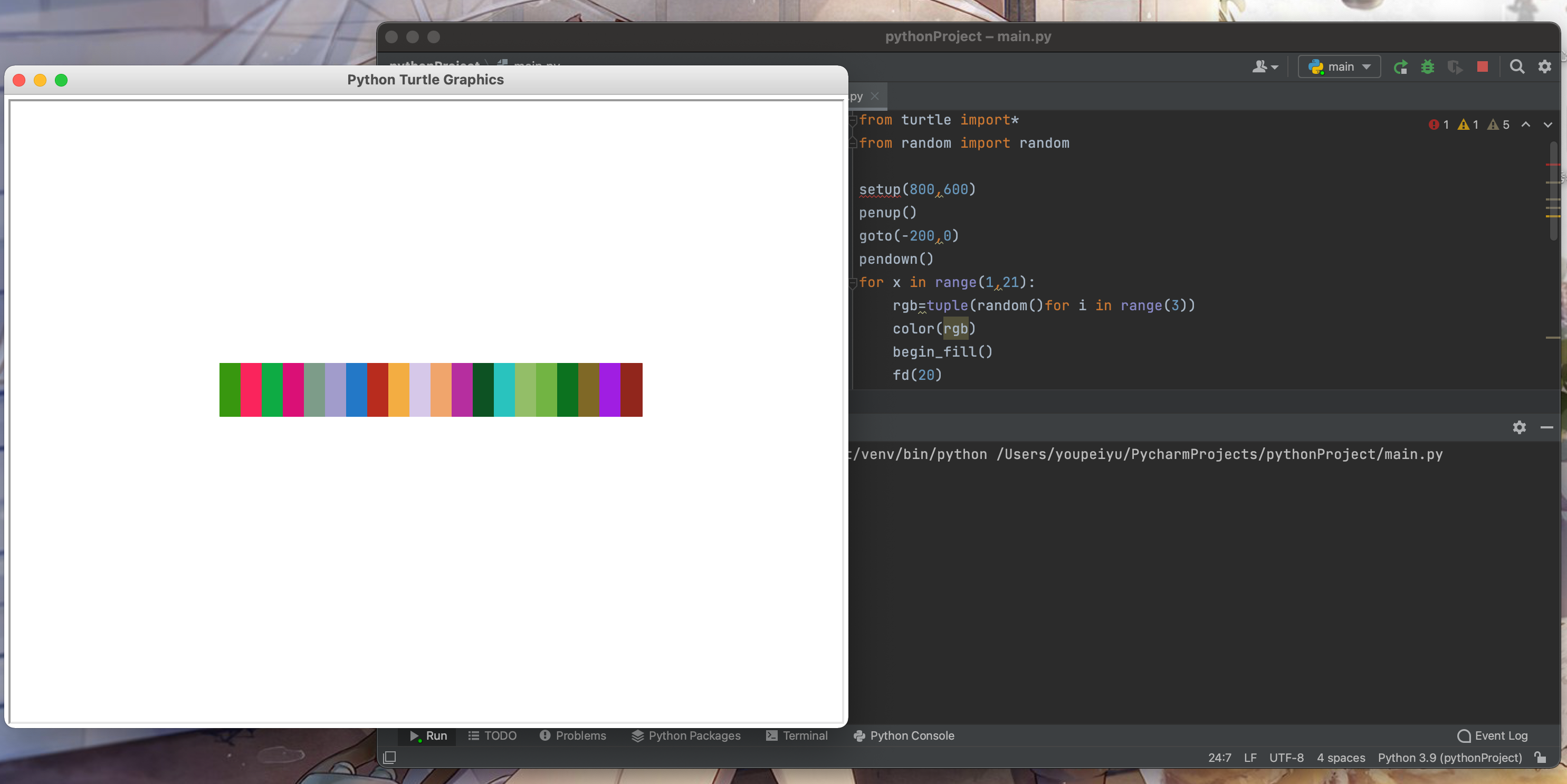Click the orange stripe in turtle canvas
This screenshot has width=1567, height=784.
[398, 390]
